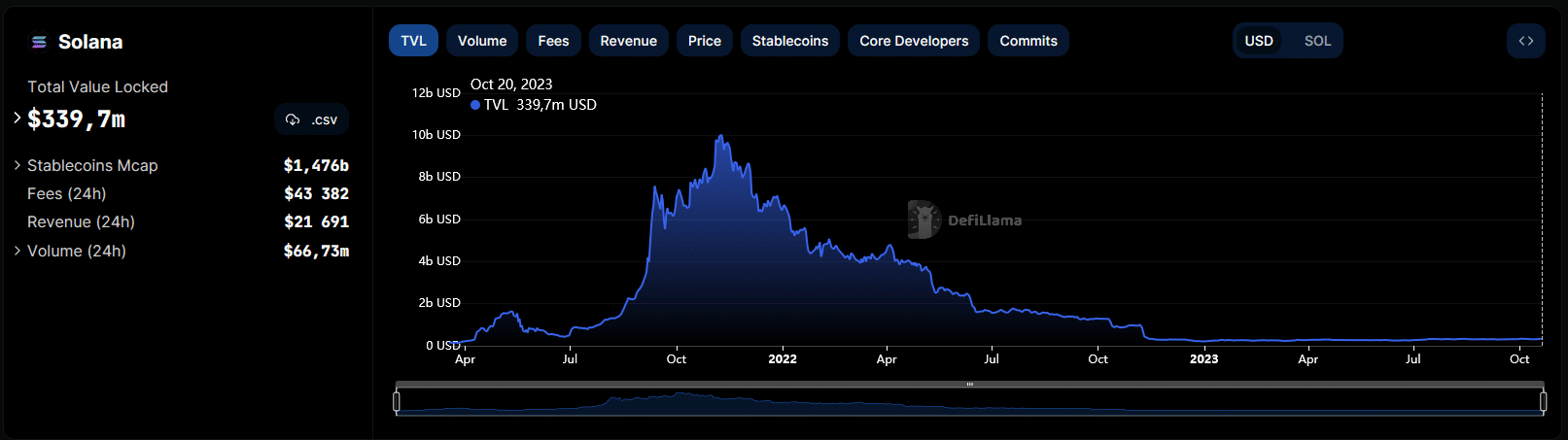Enable the Commits metric
Image resolution: width=1568 pixels, height=440 pixels.
[1028, 41]
